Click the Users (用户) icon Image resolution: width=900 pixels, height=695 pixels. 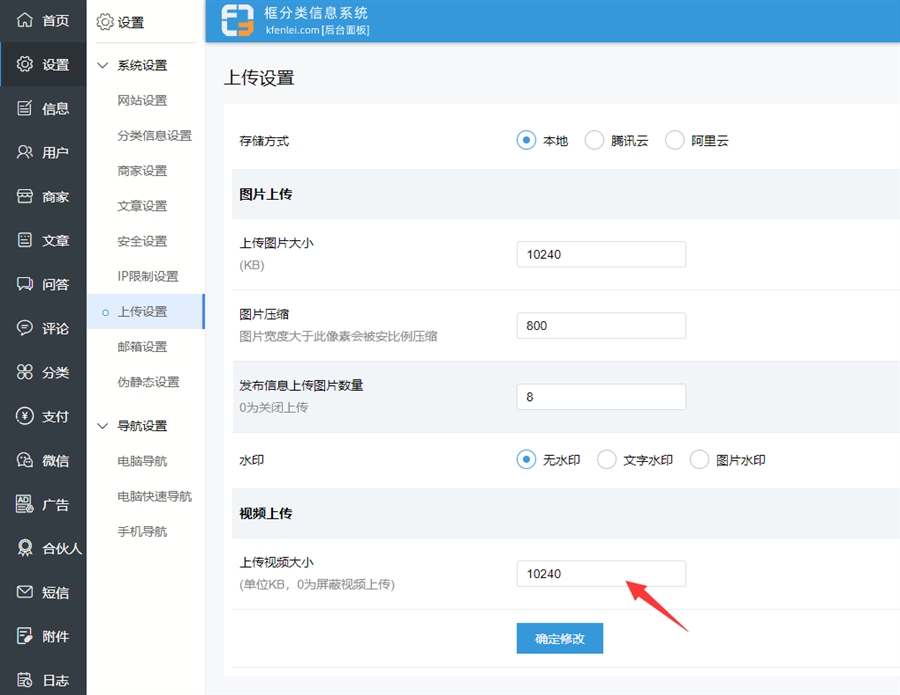coord(25,152)
